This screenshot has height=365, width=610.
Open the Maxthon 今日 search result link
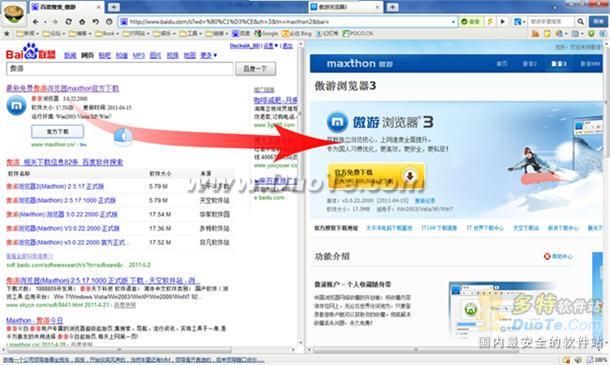tap(35, 321)
